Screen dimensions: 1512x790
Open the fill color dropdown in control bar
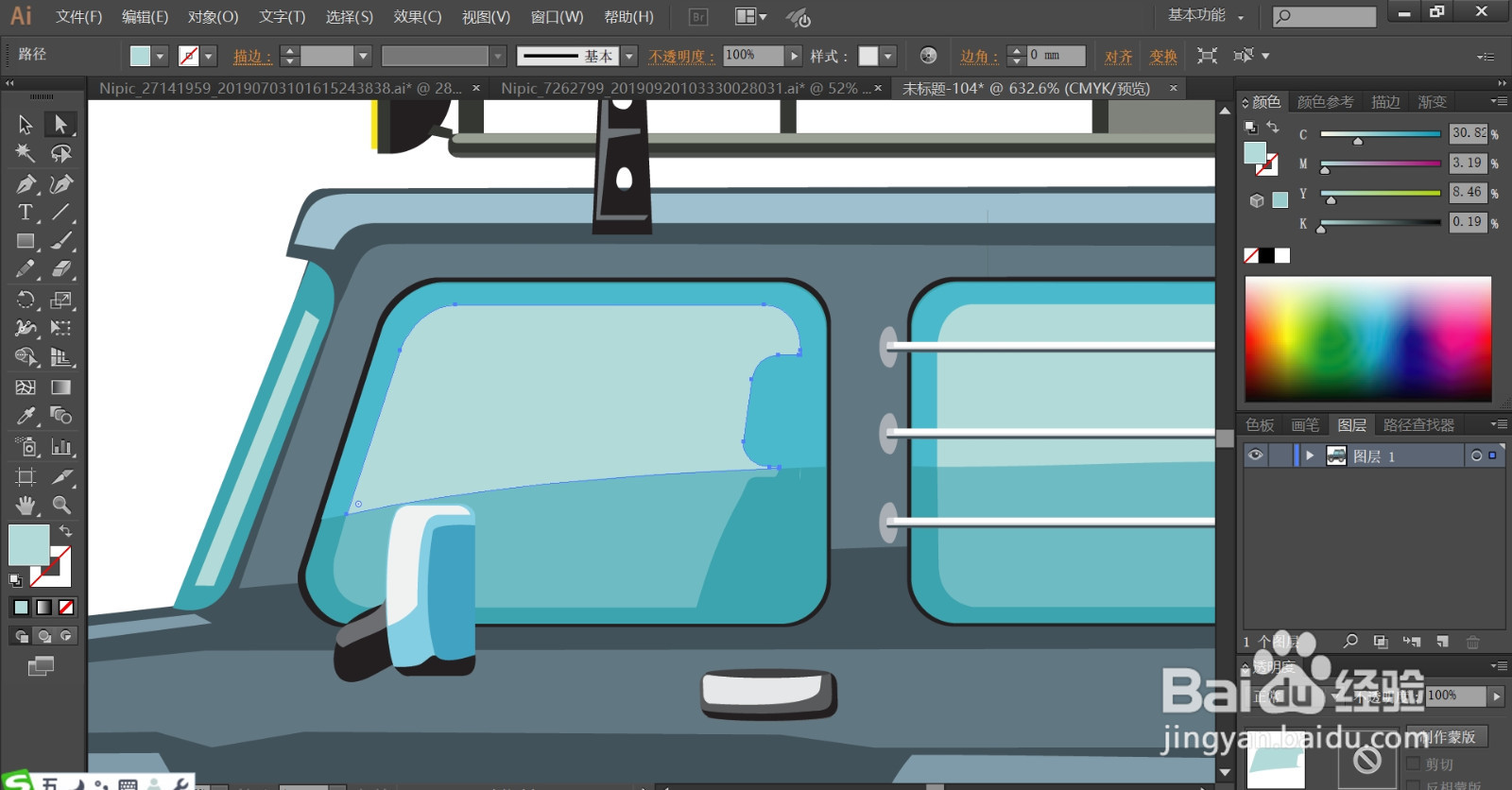(x=160, y=57)
